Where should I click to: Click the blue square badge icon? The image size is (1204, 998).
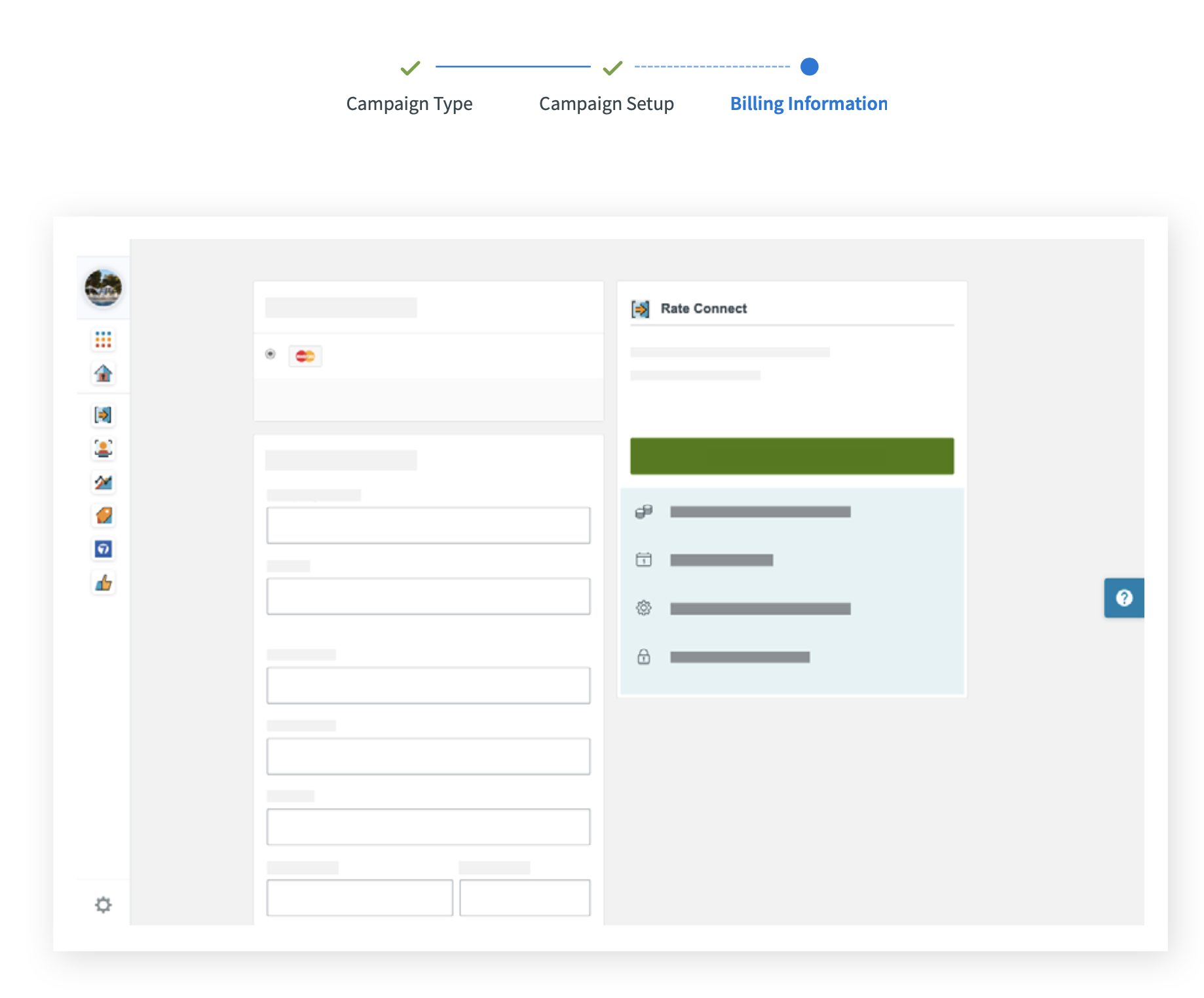[x=103, y=549]
